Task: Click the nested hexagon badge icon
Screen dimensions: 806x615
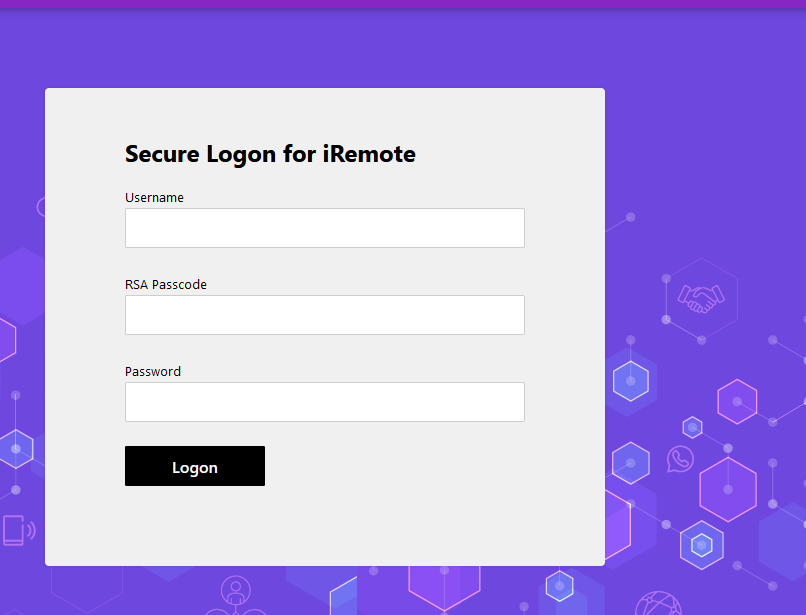Action: coord(701,544)
